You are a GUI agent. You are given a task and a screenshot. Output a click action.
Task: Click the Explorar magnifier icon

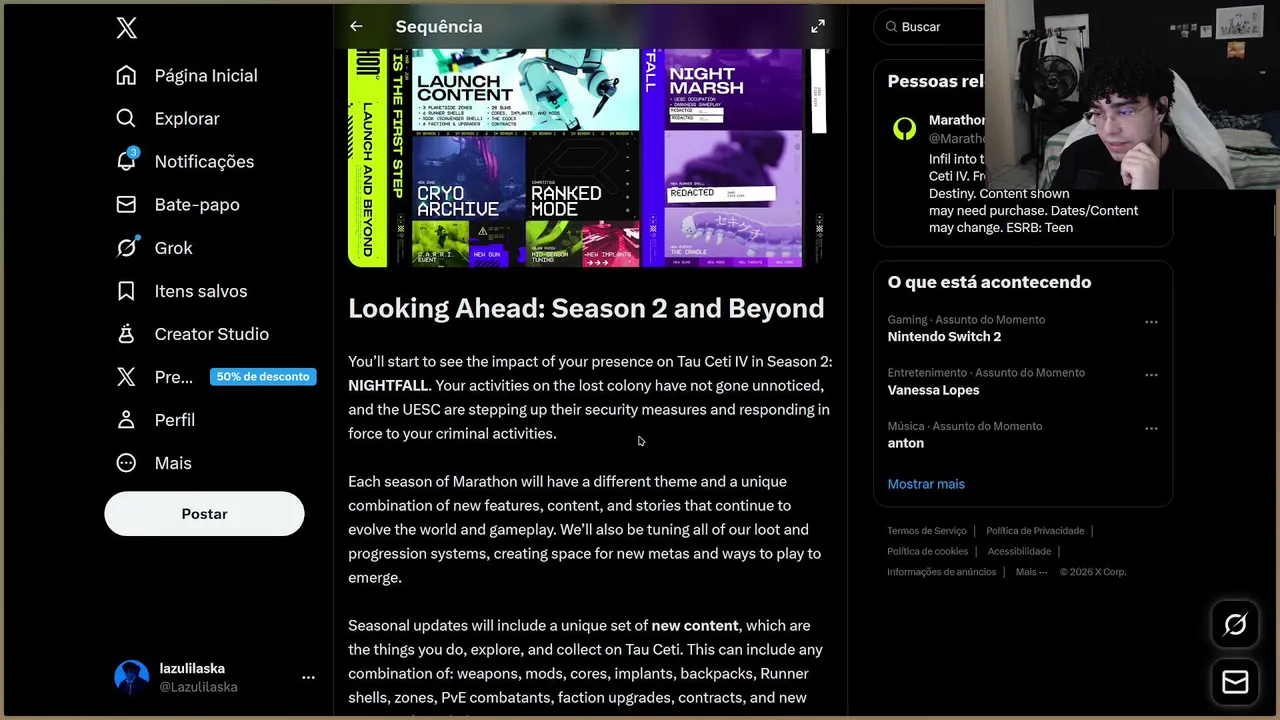click(x=126, y=118)
